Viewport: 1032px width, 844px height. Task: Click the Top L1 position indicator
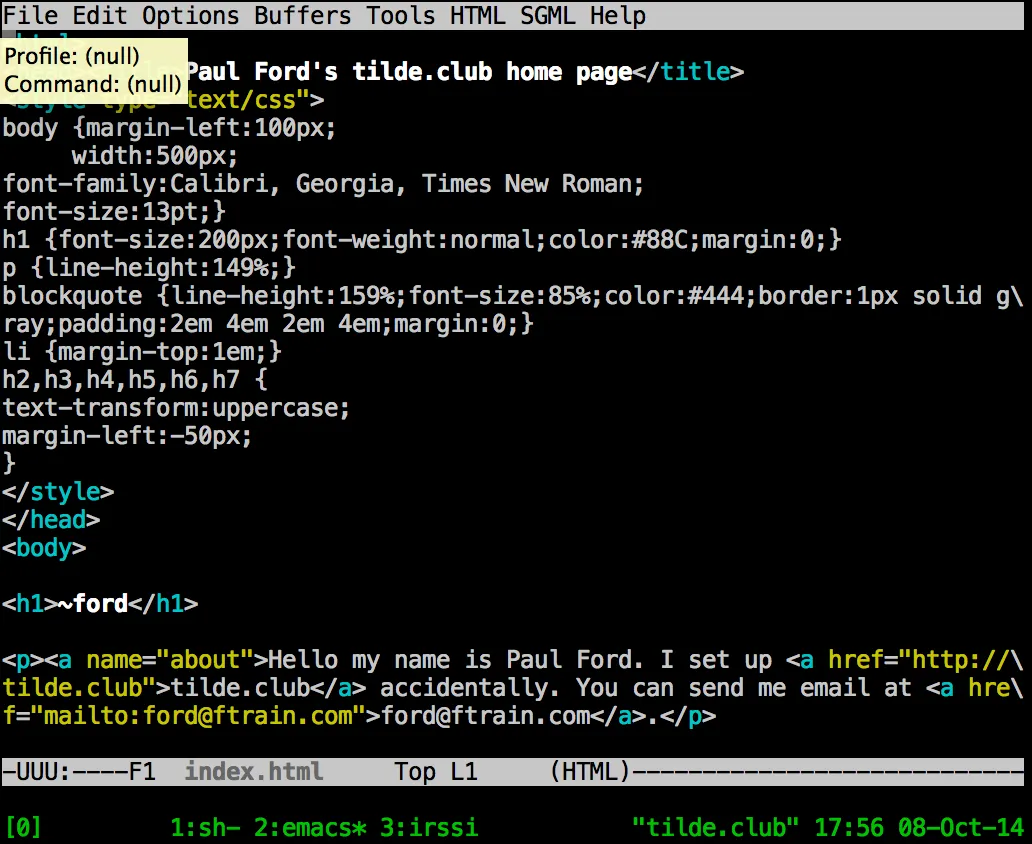(x=436, y=771)
